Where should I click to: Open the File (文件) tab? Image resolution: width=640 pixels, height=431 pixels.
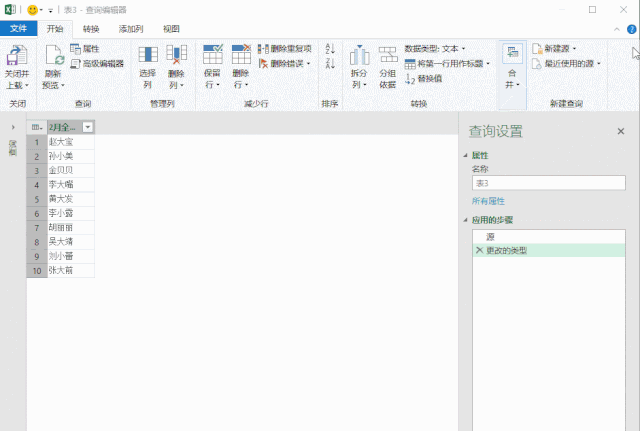click(18, 29)
